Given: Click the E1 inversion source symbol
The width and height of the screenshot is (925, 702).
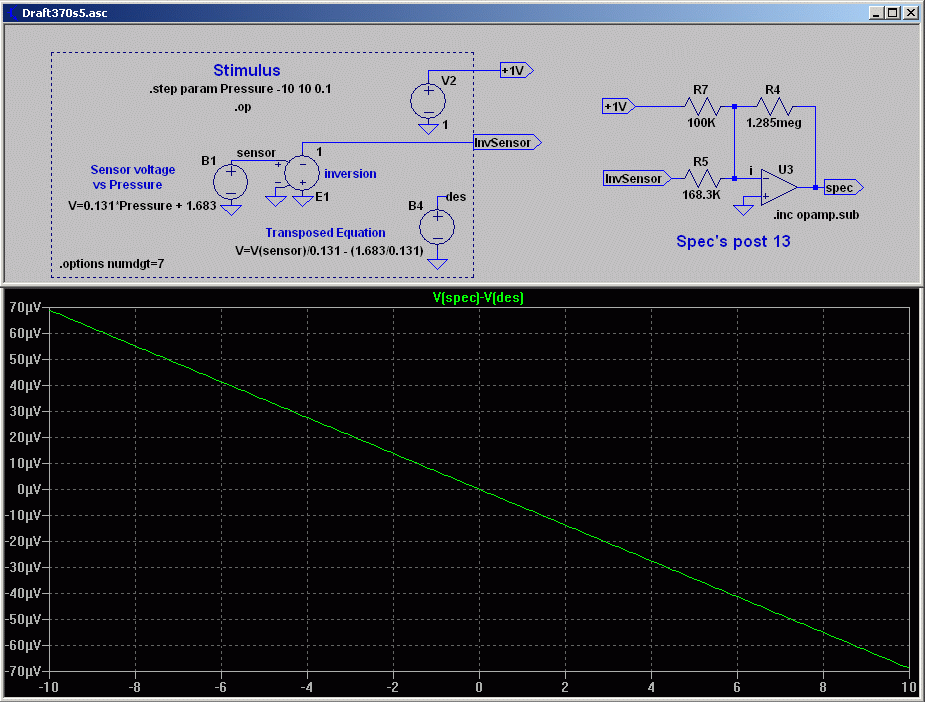Looking at the screenshot, I should (x=302, y=173).
